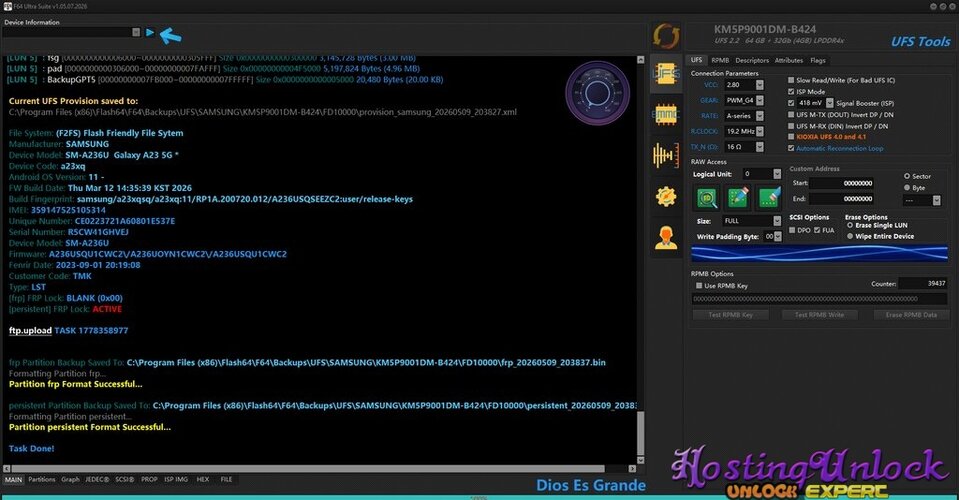Click the RAW write chip pencil icon
The height and width of the screenshot is (500, 959).
pyautogui.click(x=738, y=197)
